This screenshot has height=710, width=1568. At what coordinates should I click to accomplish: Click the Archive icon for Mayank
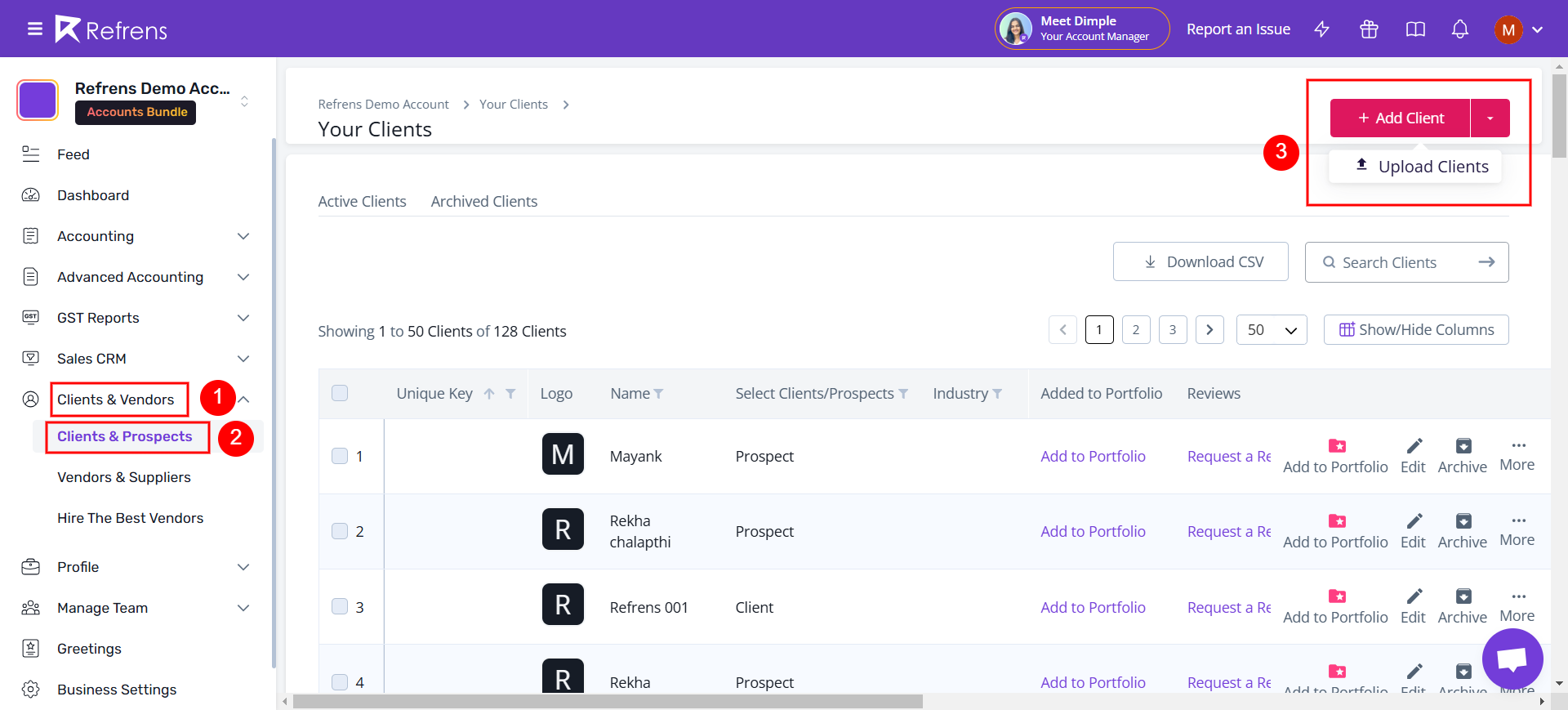1463,446
